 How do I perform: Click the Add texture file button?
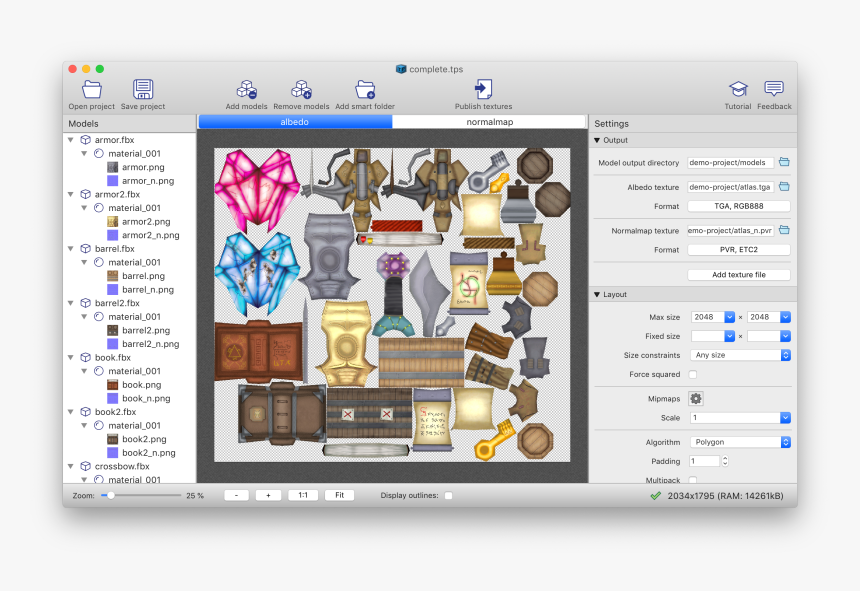coord(739,275)
